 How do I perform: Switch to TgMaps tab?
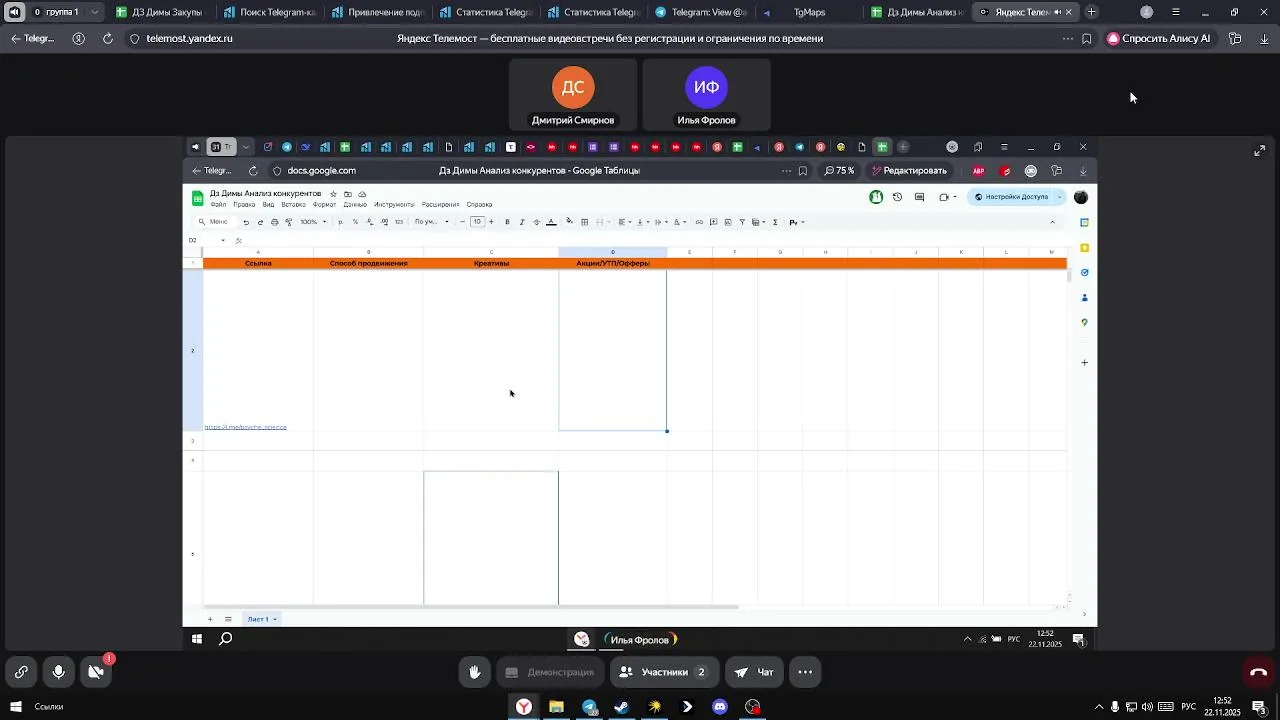point(809,12)
